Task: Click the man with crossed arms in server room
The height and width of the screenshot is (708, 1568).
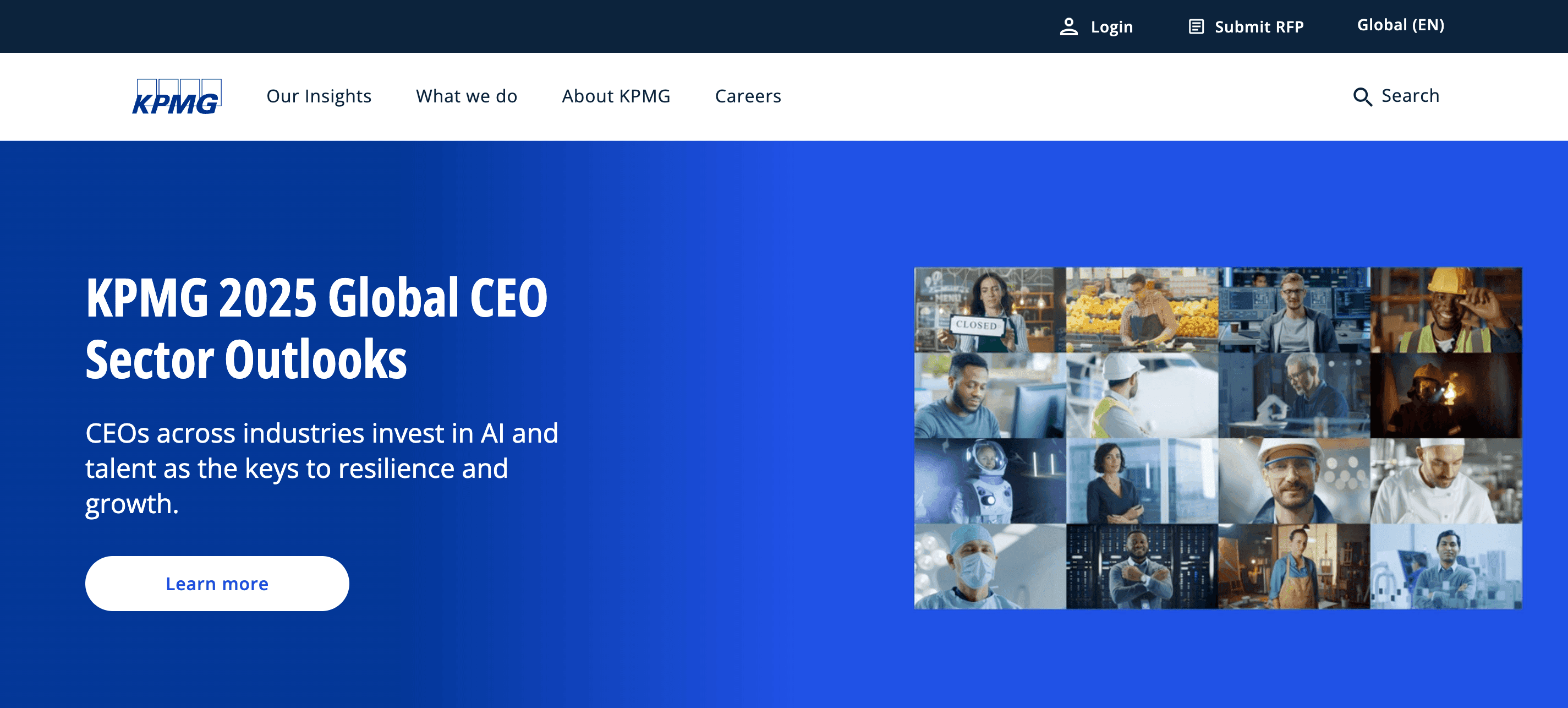Action: coord(1142,566)
